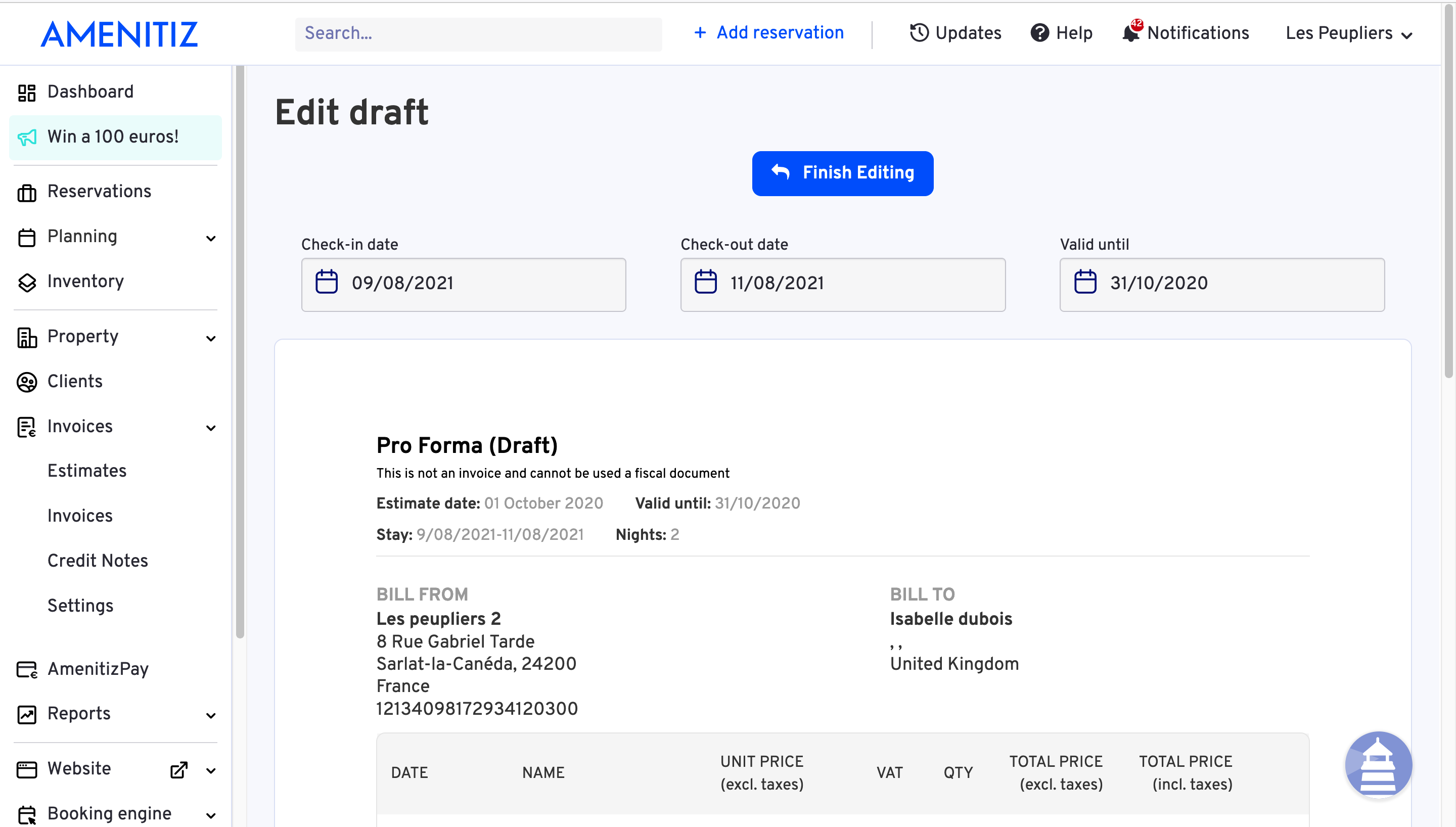Expand the Planning submenu chevron
The image size is (1456, 827).
[211, 238]
